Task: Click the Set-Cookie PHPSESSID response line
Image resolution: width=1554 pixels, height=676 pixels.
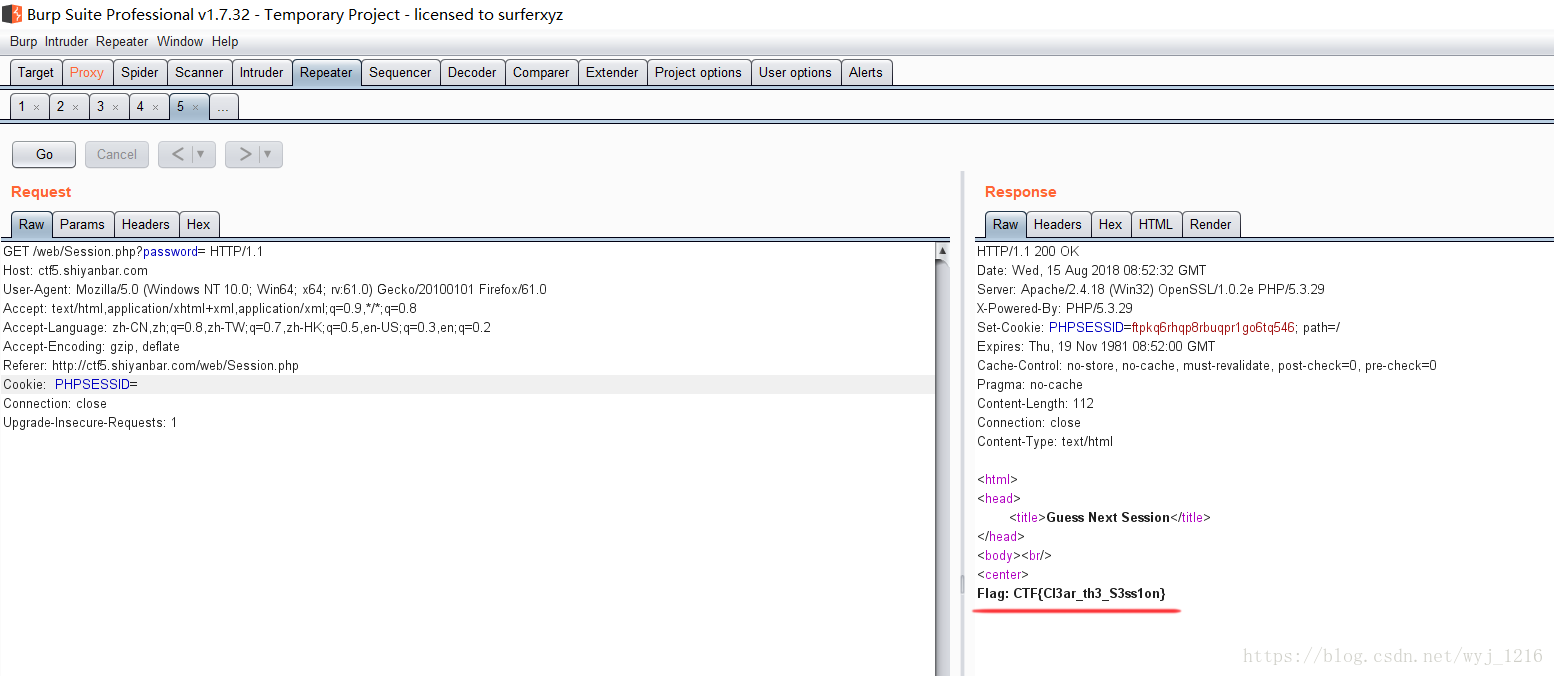Action: [1158, 327]
